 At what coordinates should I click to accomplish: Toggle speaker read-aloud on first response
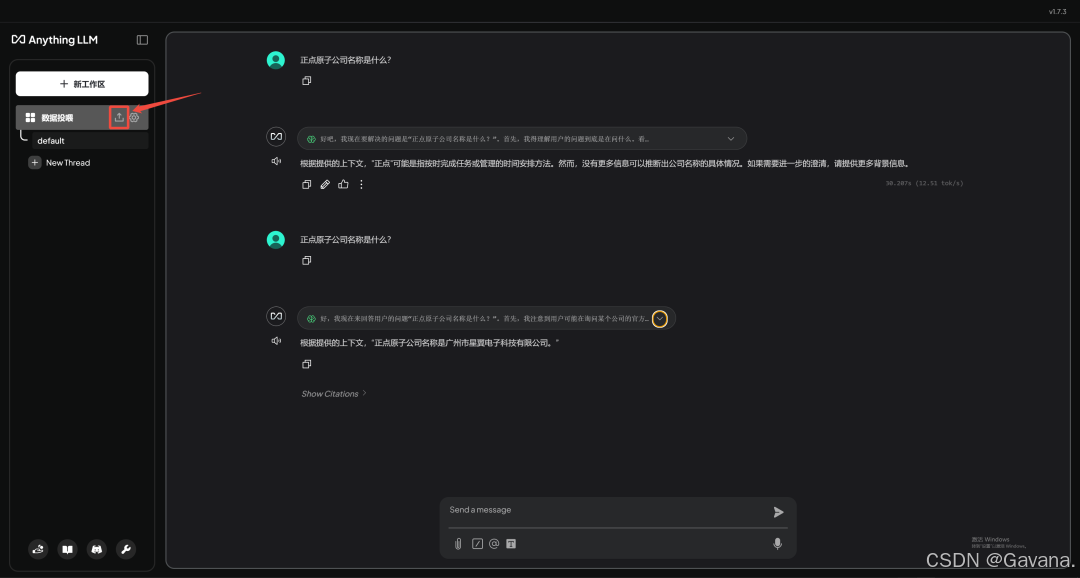pos(276,161)
